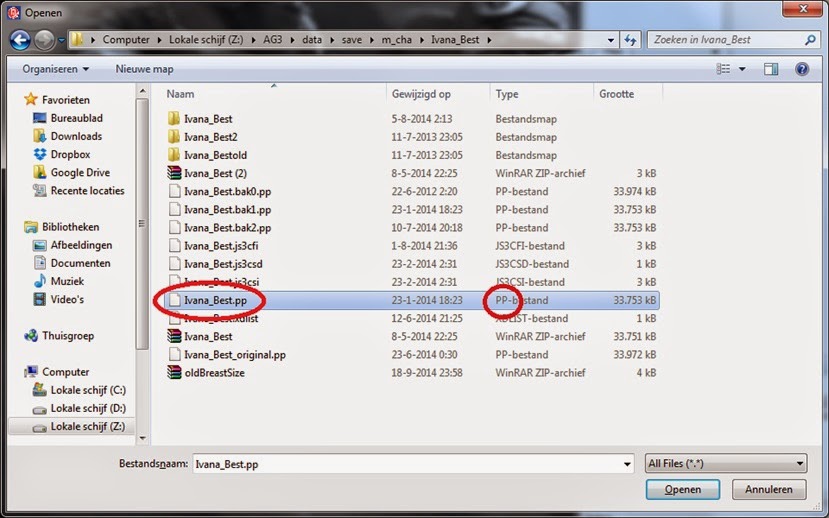The width and height of the screenshot is (829, 518).
Task: Select the 33.751 kB Ivana_Best ZIP archive
Action: click(208, 336)
